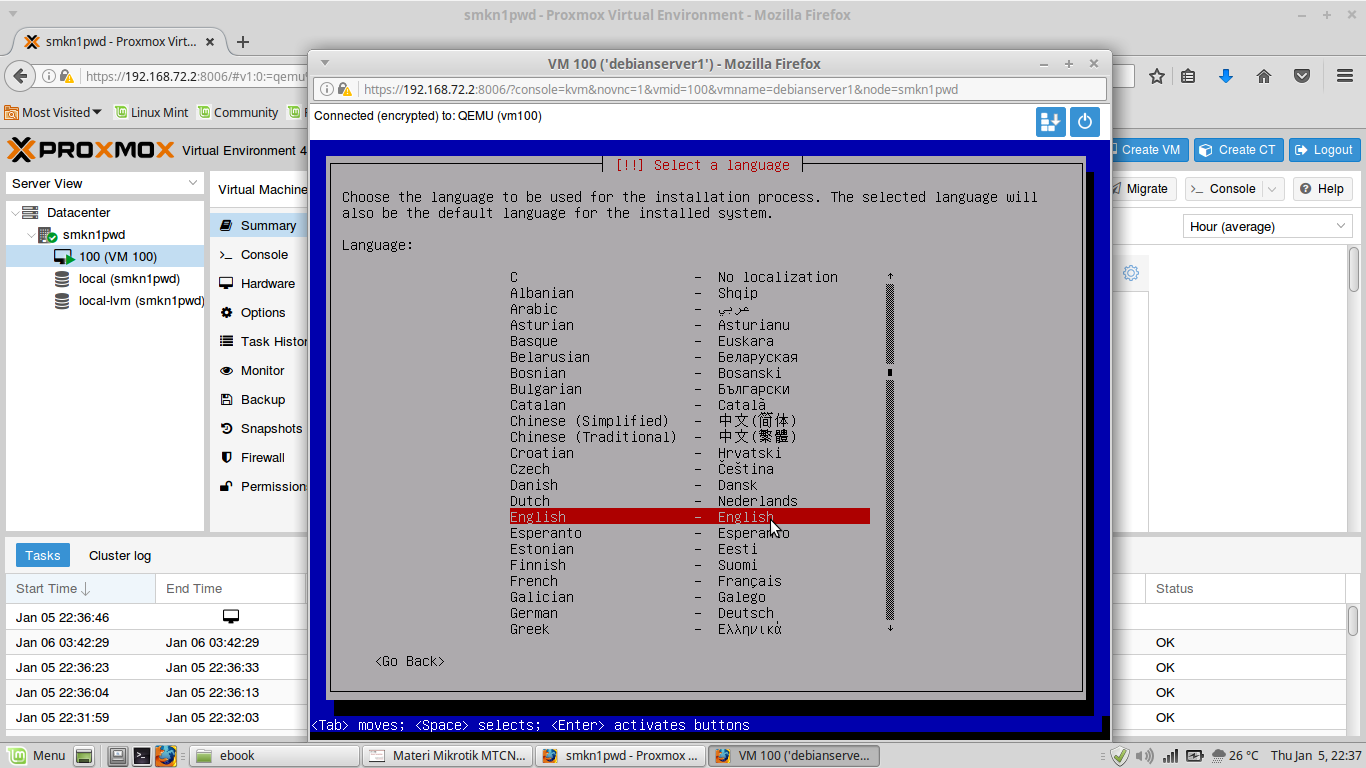This screenshot has height=768, width=1366.
Task: Select Console in VM side menu
Action: pyautogui.click(x=260, y=255)
